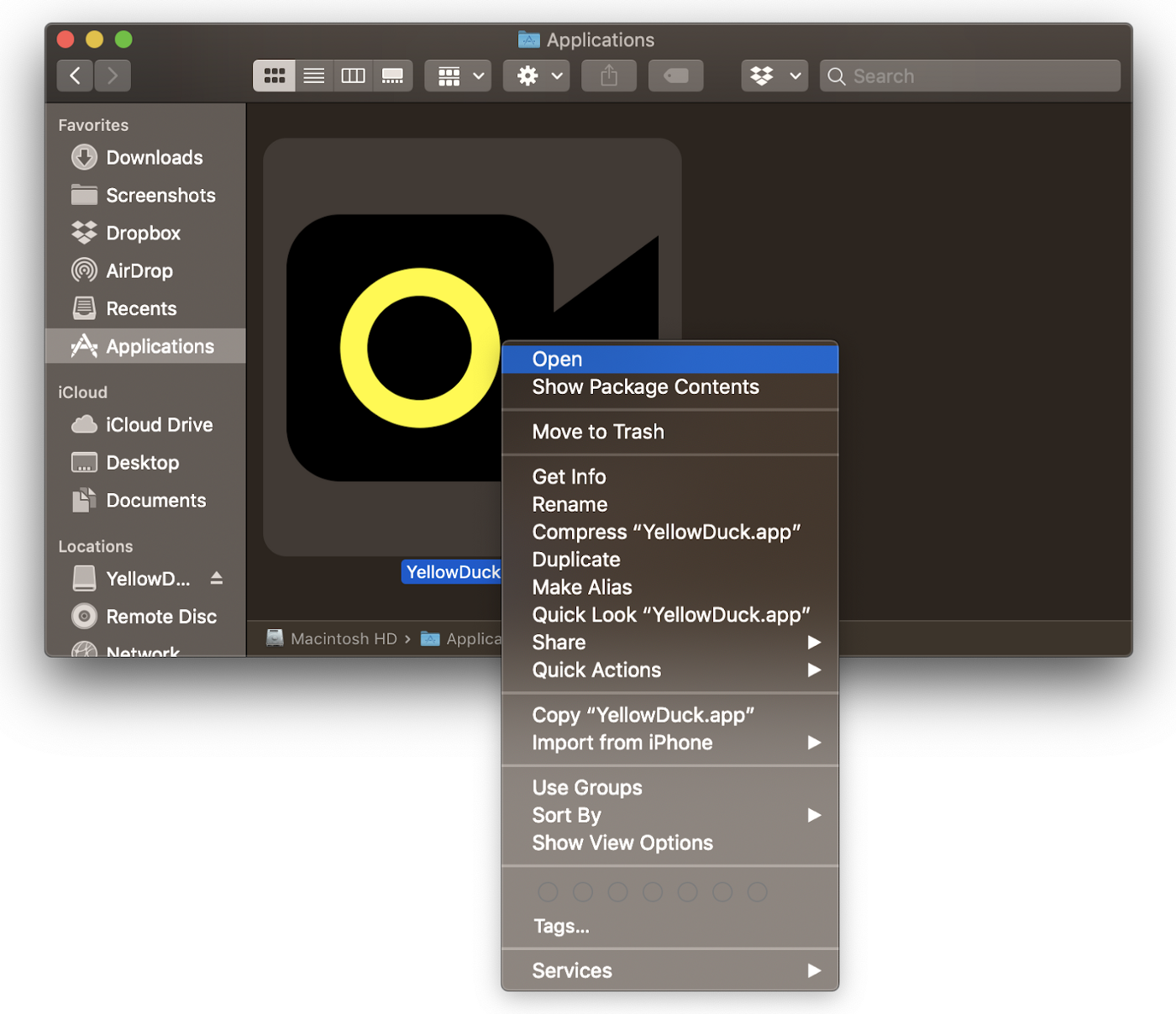Click the last tag color circle

pyautogui.click(x=757, y=892)
